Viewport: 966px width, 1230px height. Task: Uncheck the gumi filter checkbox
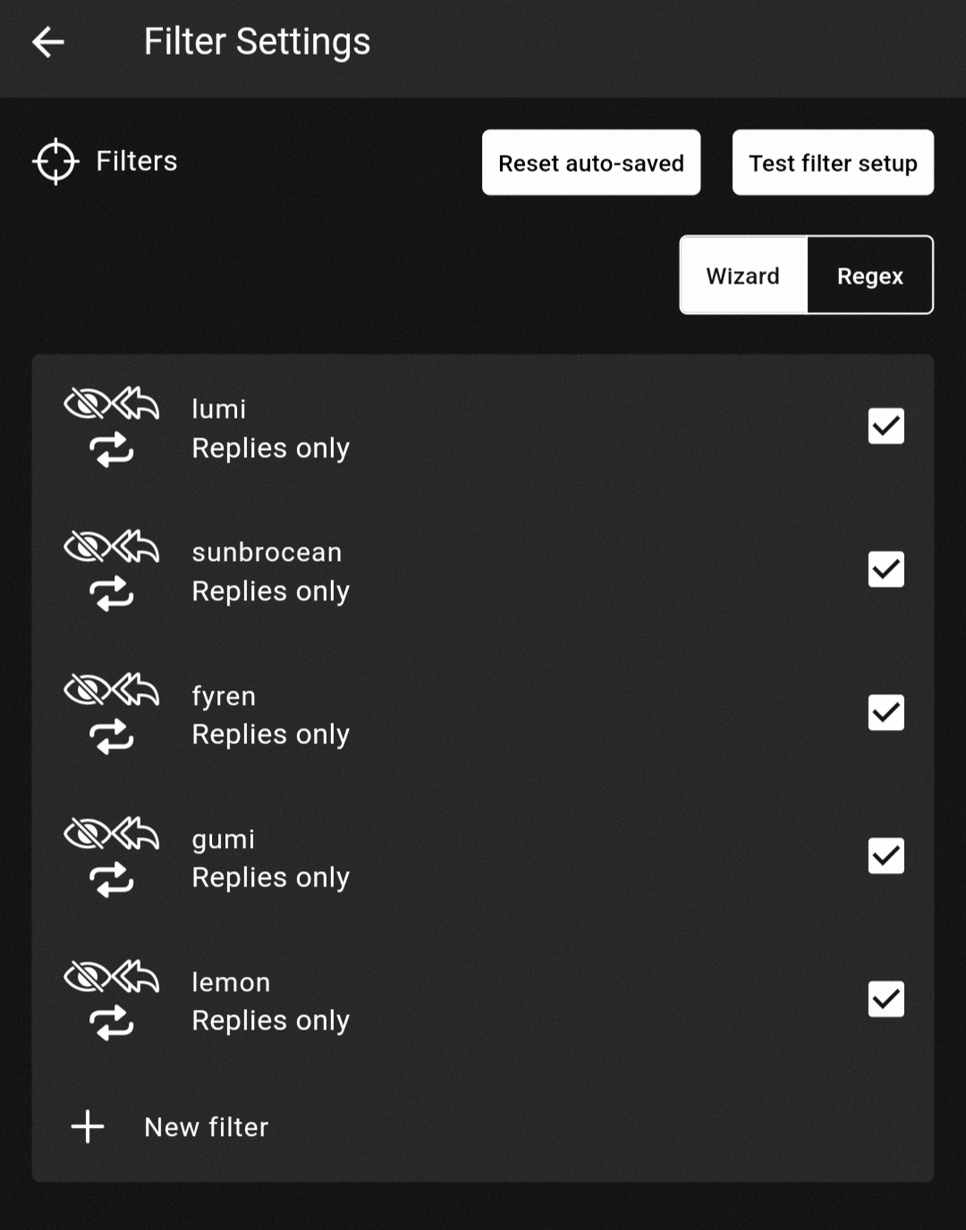tap(886, 856)
